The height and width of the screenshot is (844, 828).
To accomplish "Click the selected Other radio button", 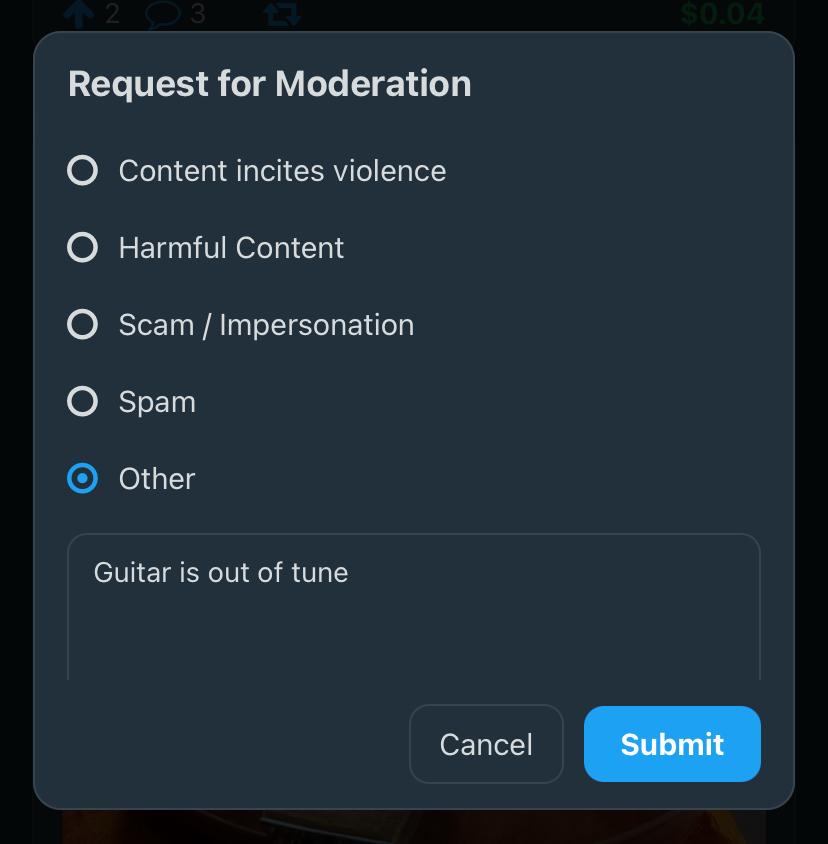I will click(x=82, y=479).
